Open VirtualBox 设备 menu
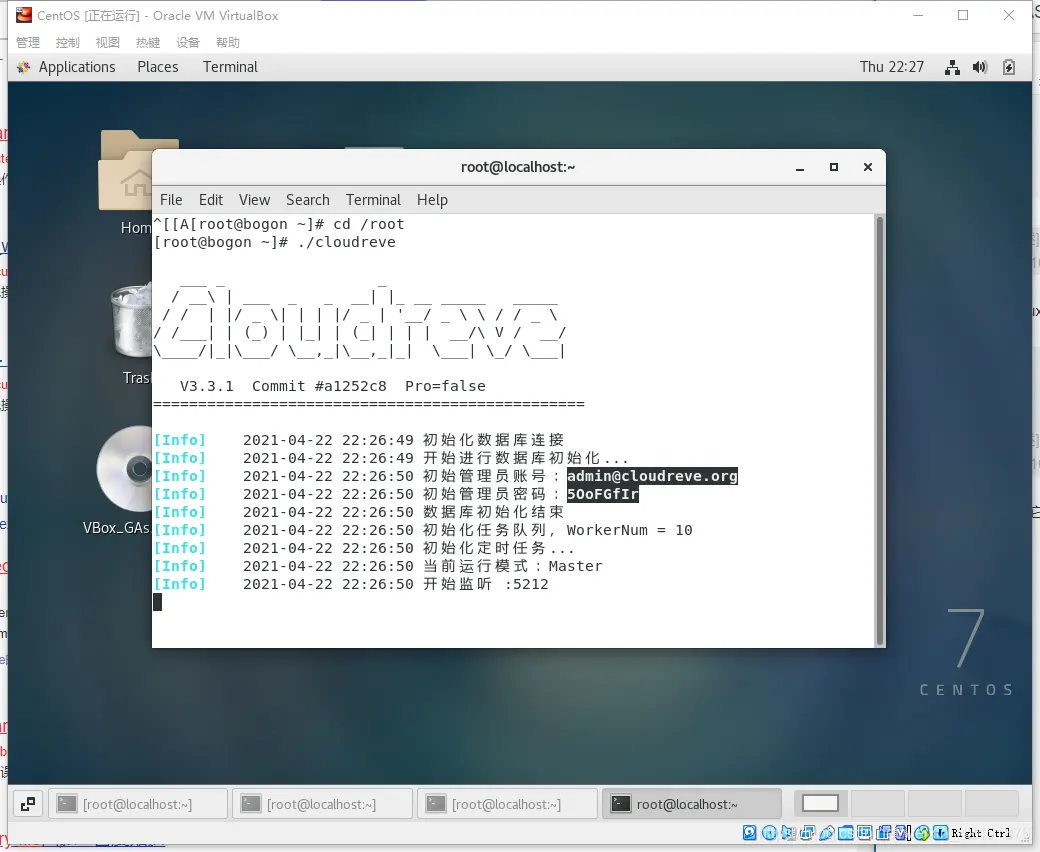Image resolution: width=1040 pixels, height=852 pixels. click(x=188, y=42)
